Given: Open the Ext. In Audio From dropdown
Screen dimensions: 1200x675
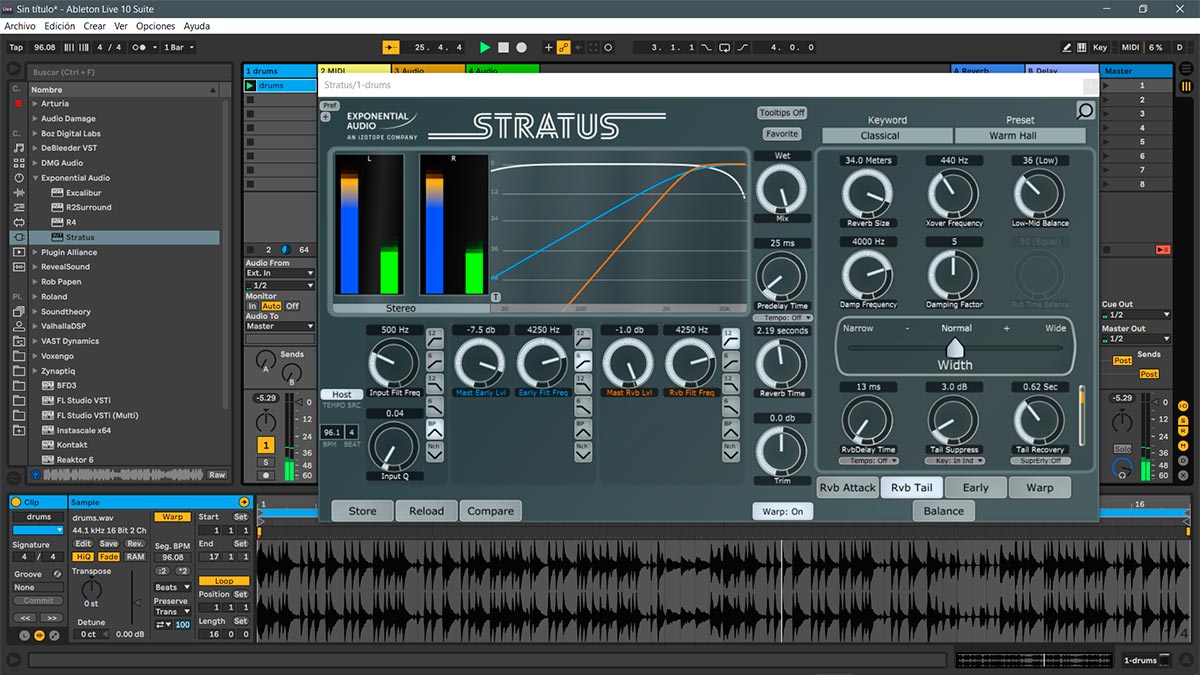Looking at the screenshot, I should tap(280, 273).
